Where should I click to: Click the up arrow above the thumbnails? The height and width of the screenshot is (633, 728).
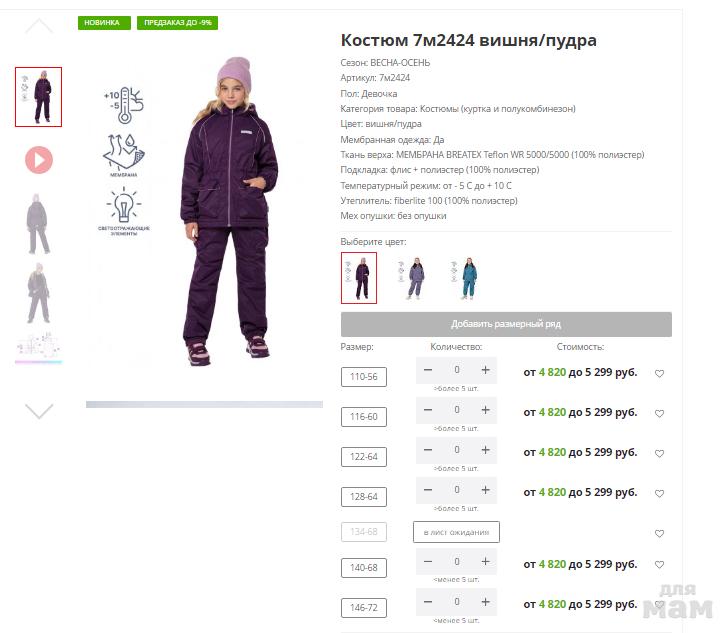[x=39, y=26]
